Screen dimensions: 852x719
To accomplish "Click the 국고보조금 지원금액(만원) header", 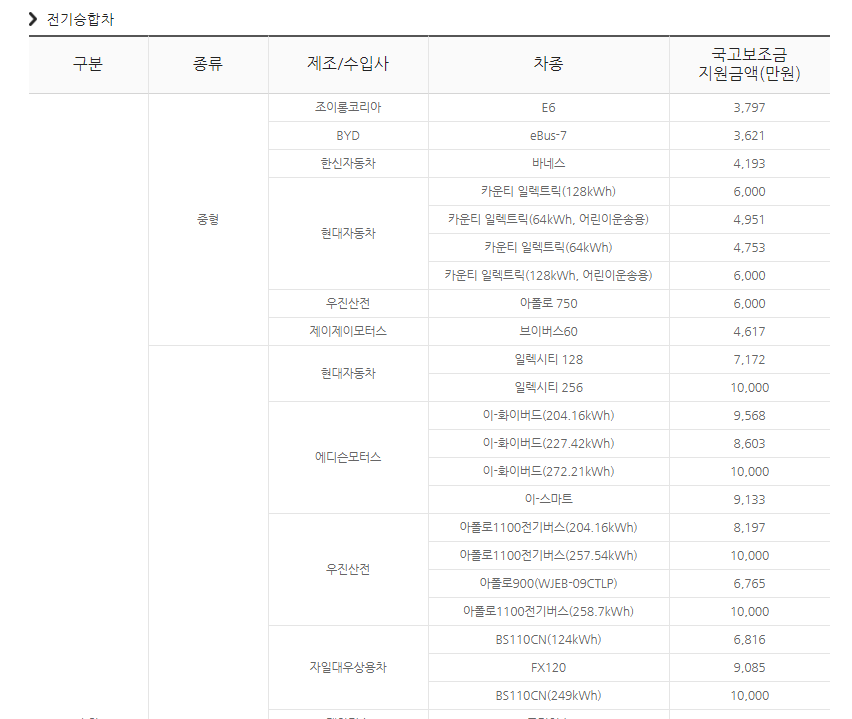I will point(749,64).
